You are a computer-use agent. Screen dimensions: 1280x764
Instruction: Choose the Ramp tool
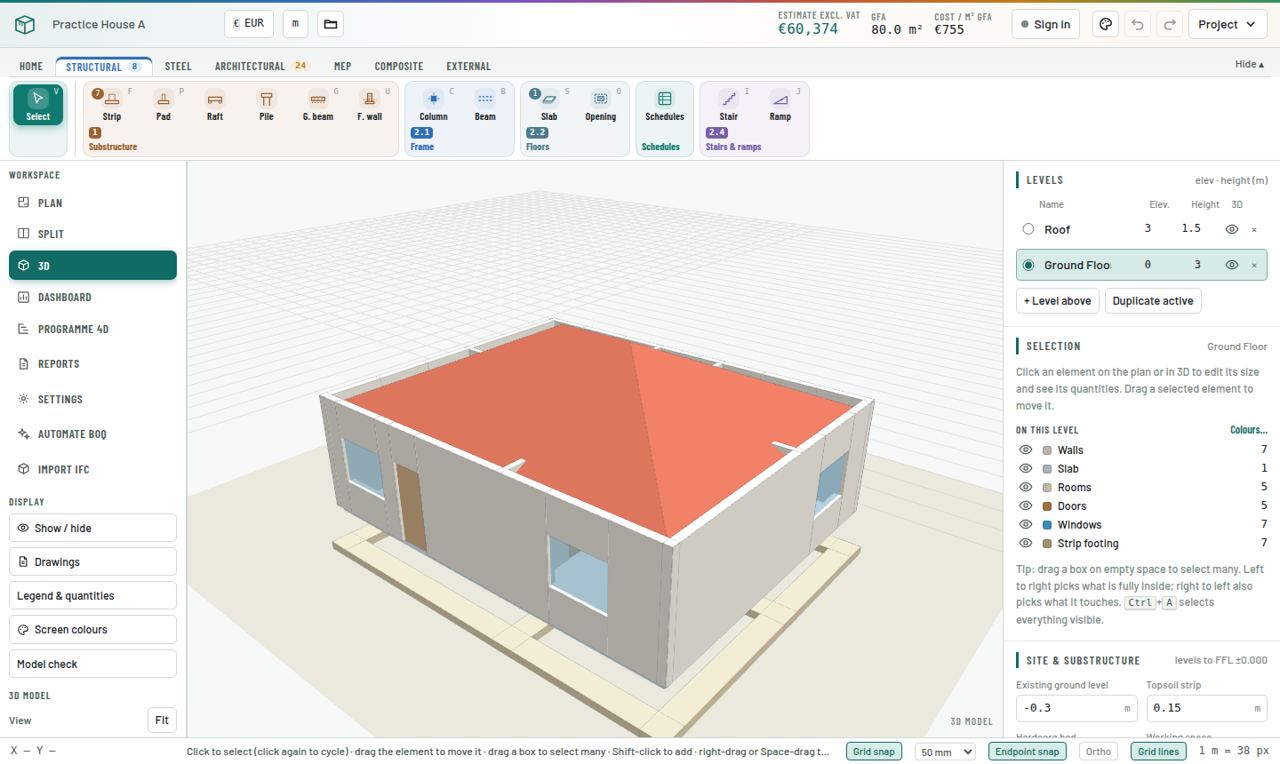coord(780,105)
